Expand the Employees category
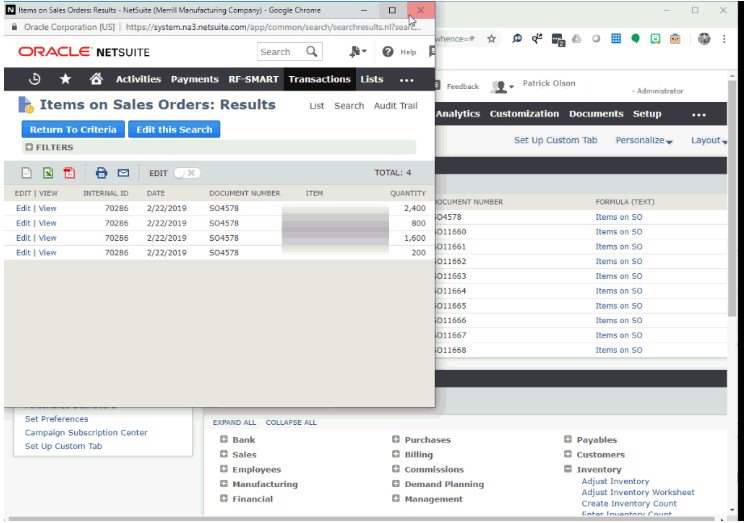Image resolution: width=744 pixels, height=523 pixels. point(224,469)
